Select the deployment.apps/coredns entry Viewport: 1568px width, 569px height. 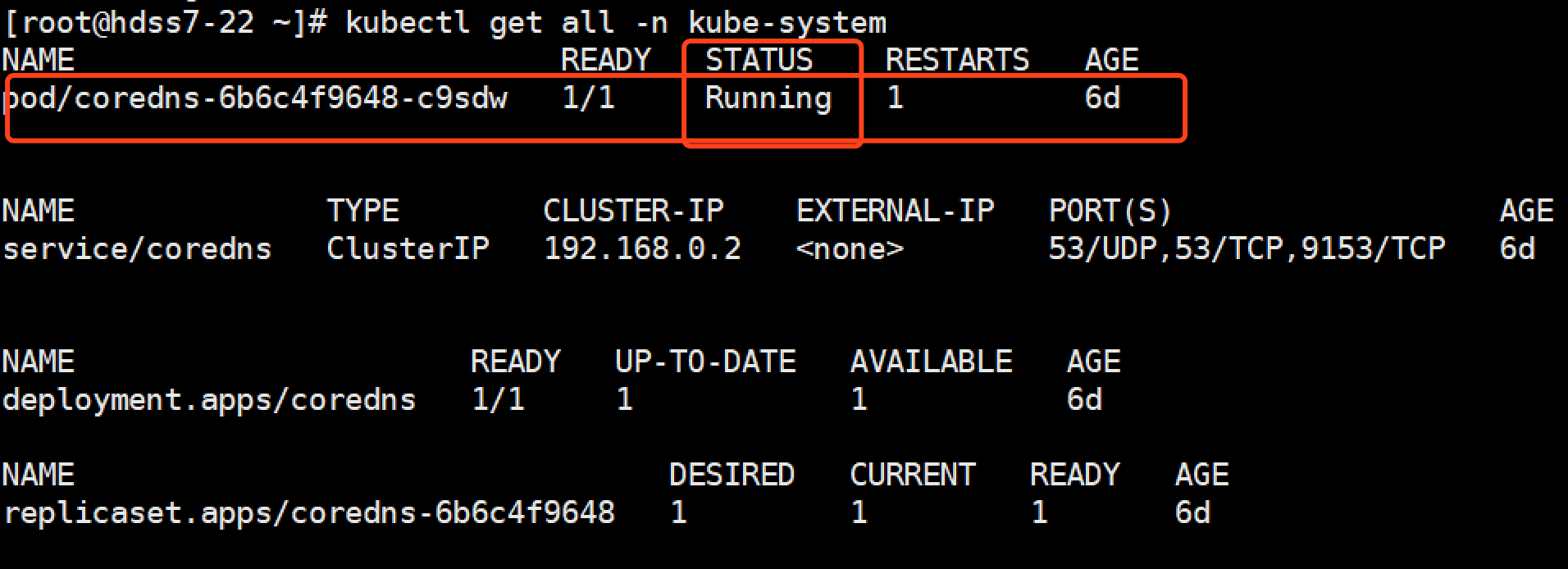pyautogui.click(x=209, y=400)
